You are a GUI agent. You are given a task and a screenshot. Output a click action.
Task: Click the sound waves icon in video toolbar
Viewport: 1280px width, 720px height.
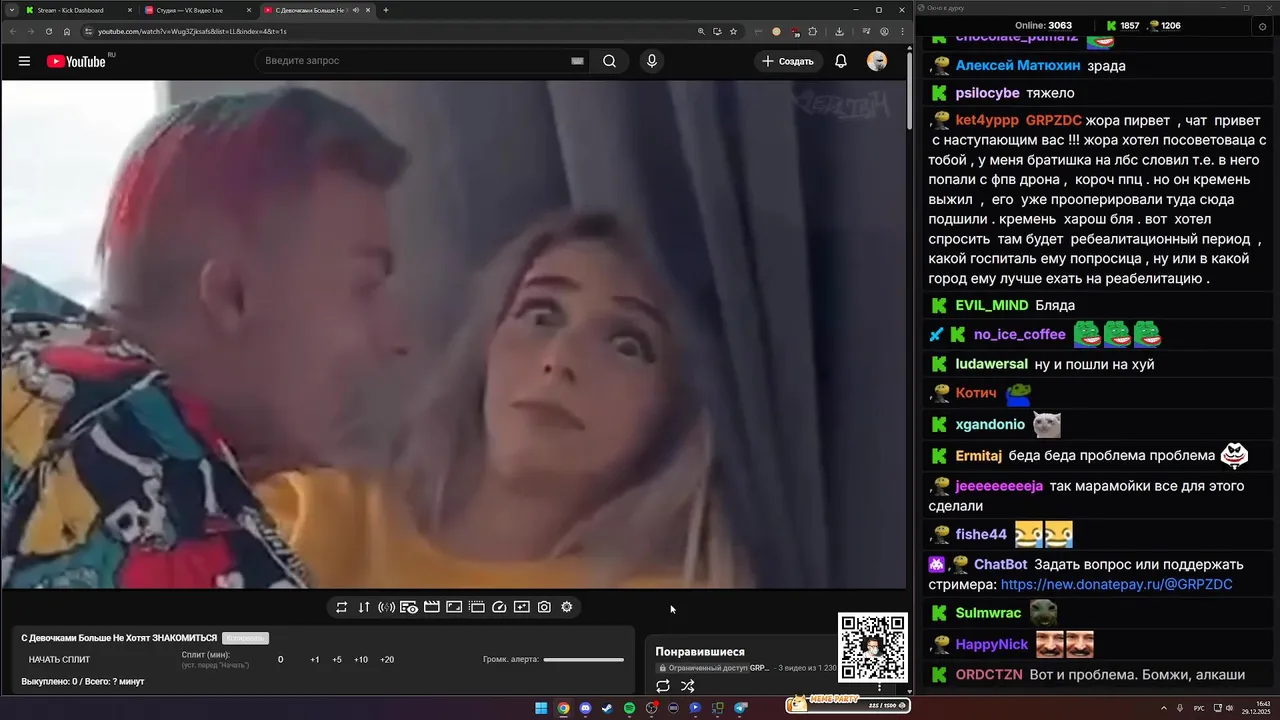(x=386, y=607)
